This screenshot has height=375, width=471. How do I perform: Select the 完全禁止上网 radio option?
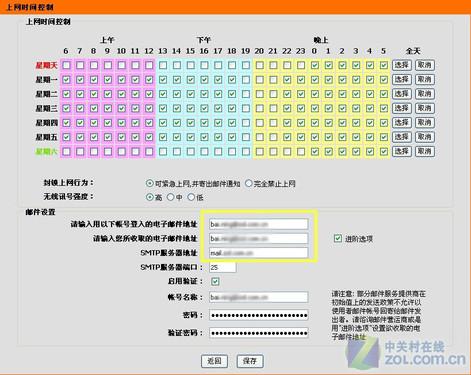click(249, 183)
